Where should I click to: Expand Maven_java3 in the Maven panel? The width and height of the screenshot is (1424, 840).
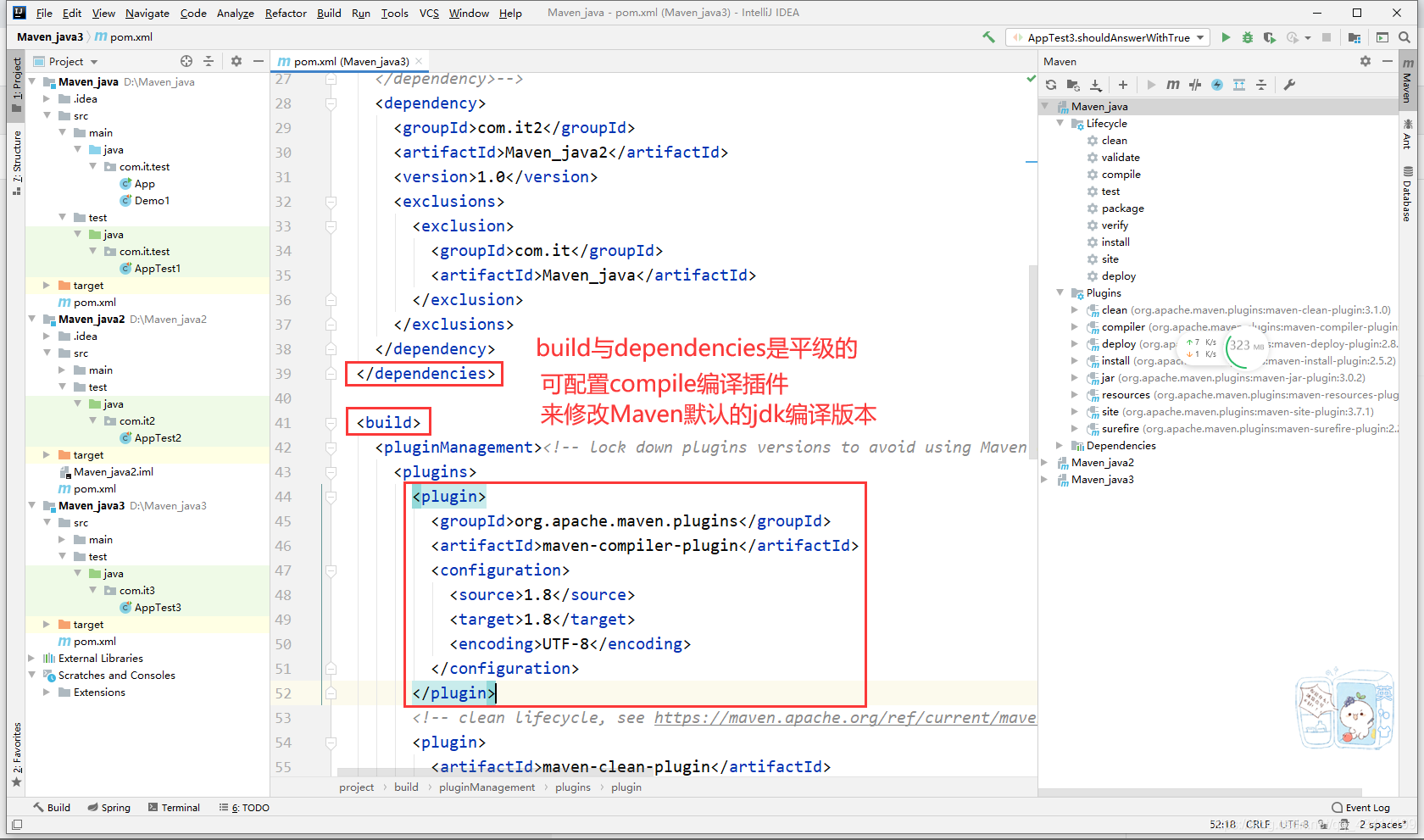1044,480
